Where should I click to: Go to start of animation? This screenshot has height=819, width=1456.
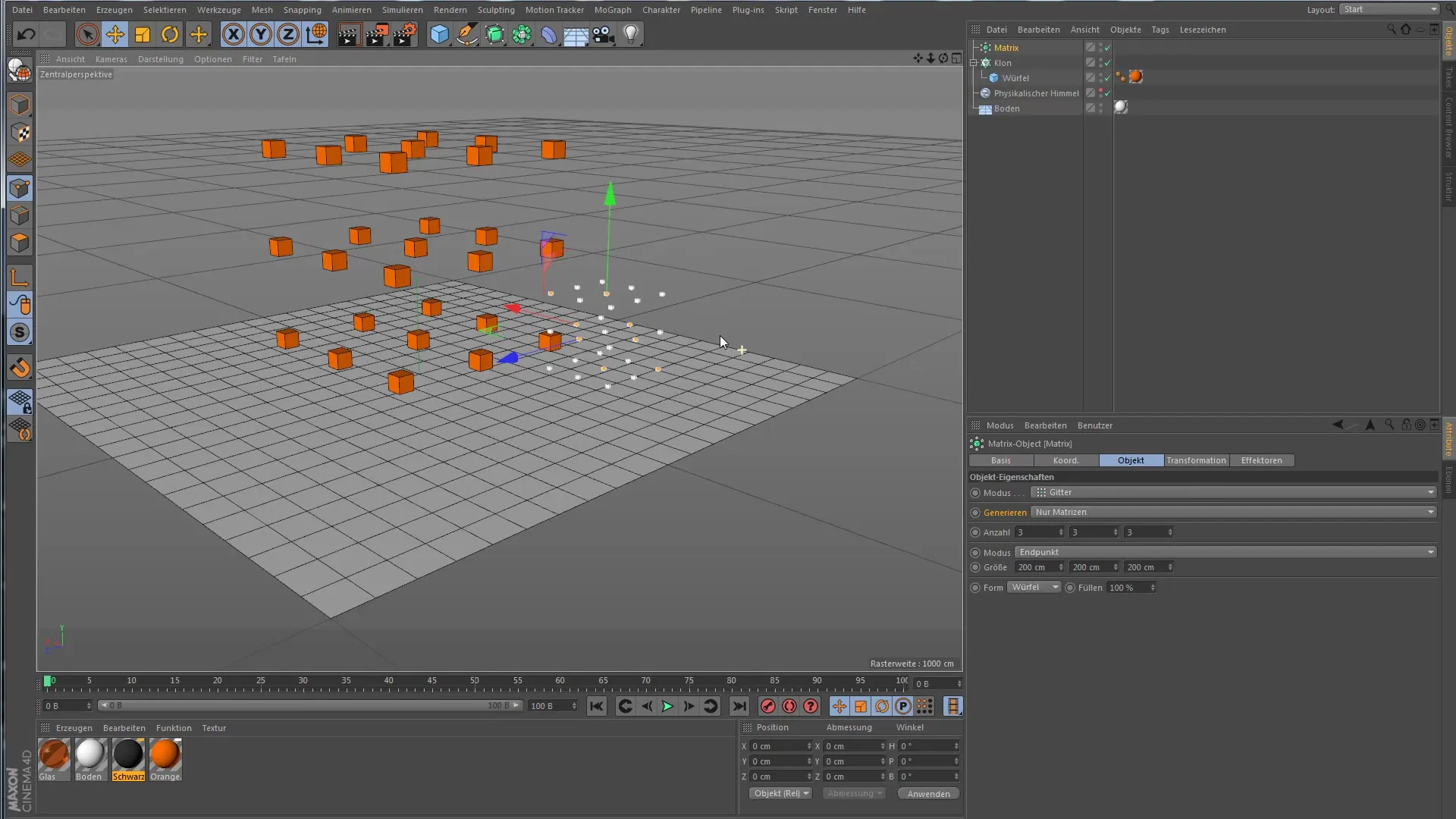(x=597, y=707)
